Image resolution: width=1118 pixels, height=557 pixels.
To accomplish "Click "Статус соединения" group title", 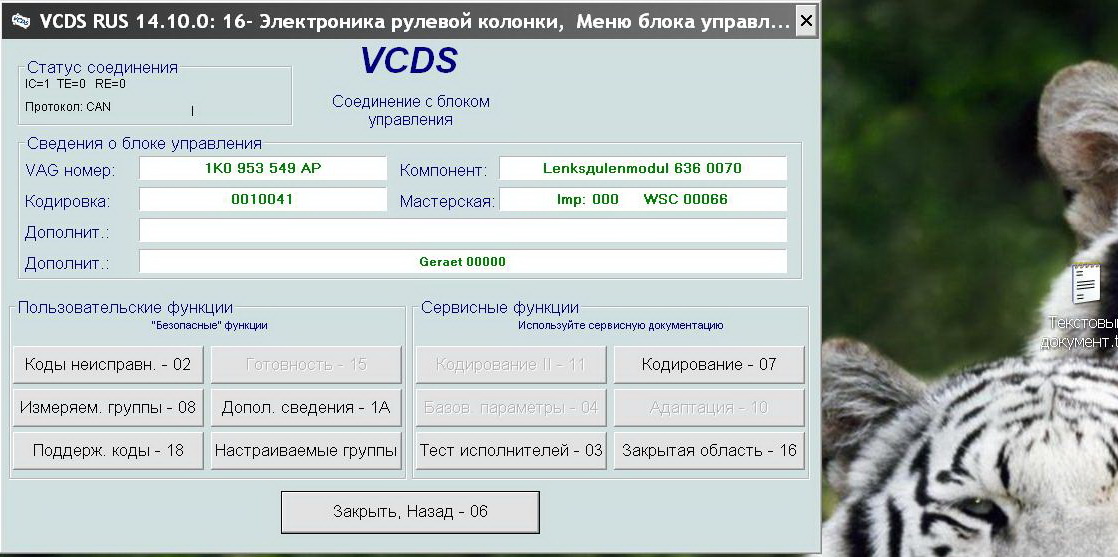I will pyautogui.click(x=102, y=68).
